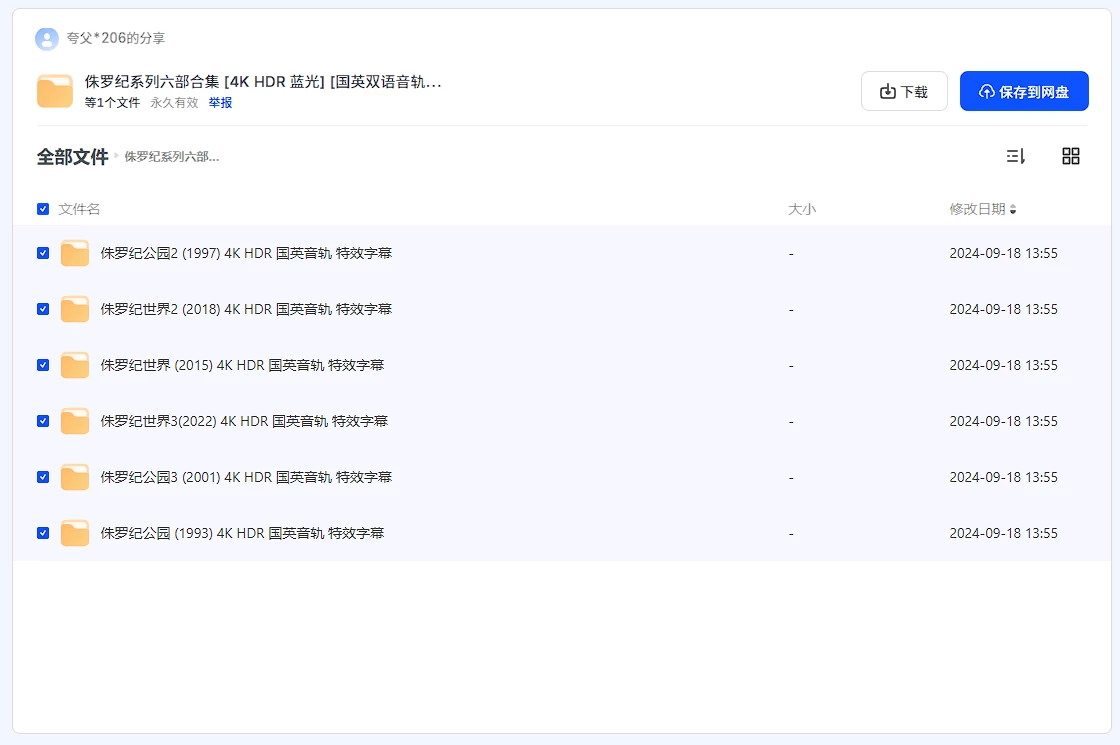The height and width of the screenshot is (745, 1120).
Task: Open folder icon for 侏罗纪公园2 (1997)
Action: pyautogui.click(x=75, y=254)
